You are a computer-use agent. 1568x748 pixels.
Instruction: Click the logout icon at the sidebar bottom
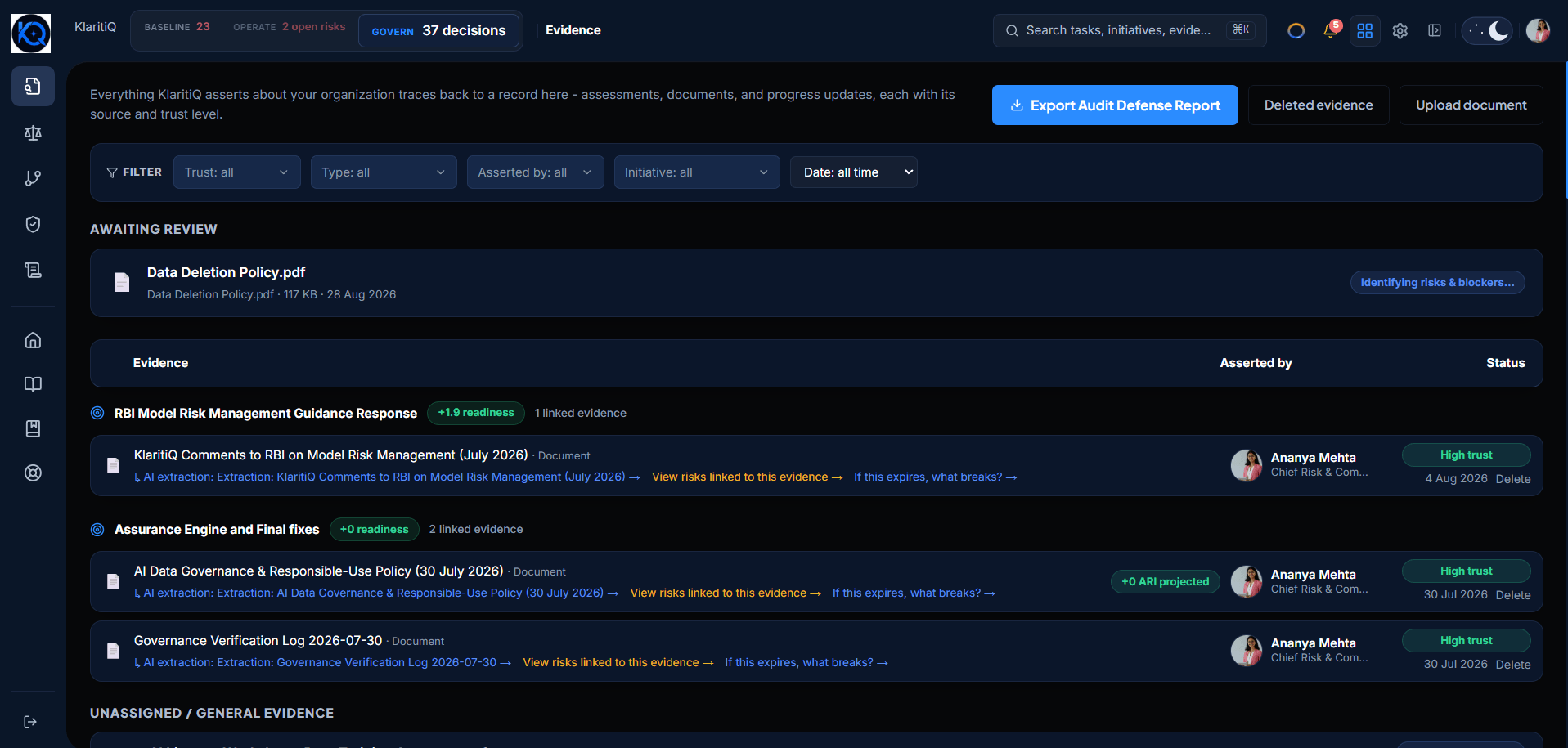tap(30, 722)
